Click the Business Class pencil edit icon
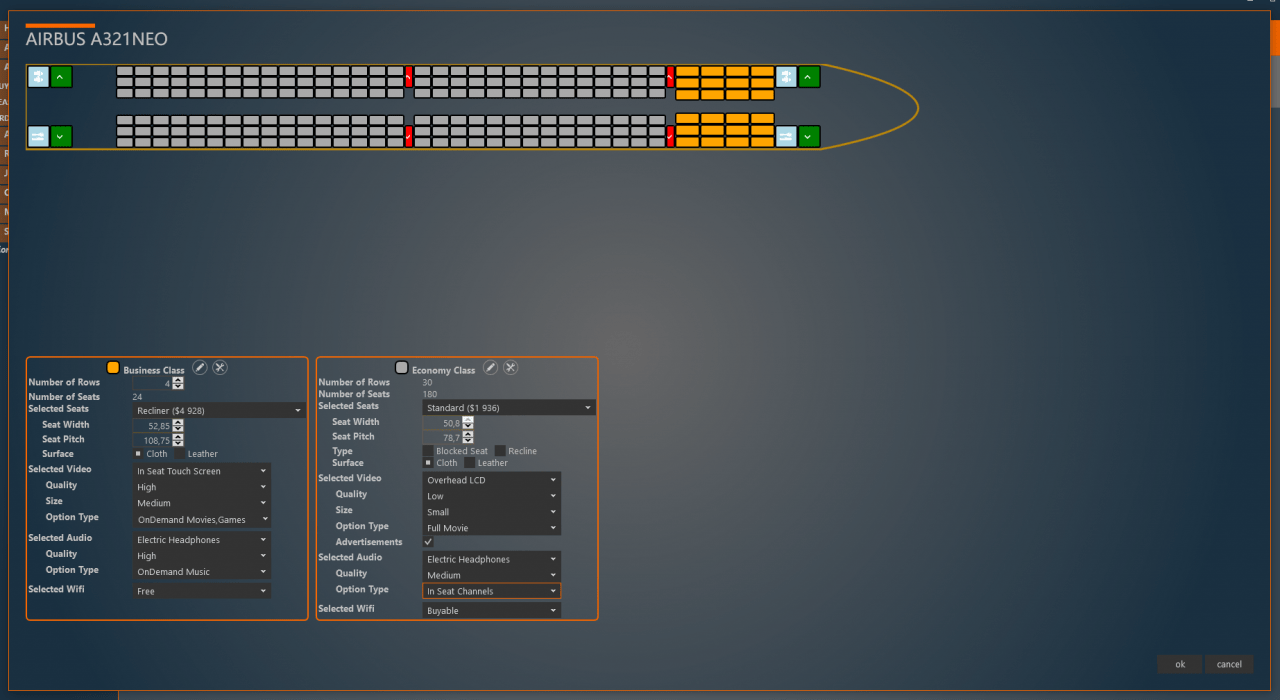The height and width of the screenshot is (700, 1280). (200, 368)
